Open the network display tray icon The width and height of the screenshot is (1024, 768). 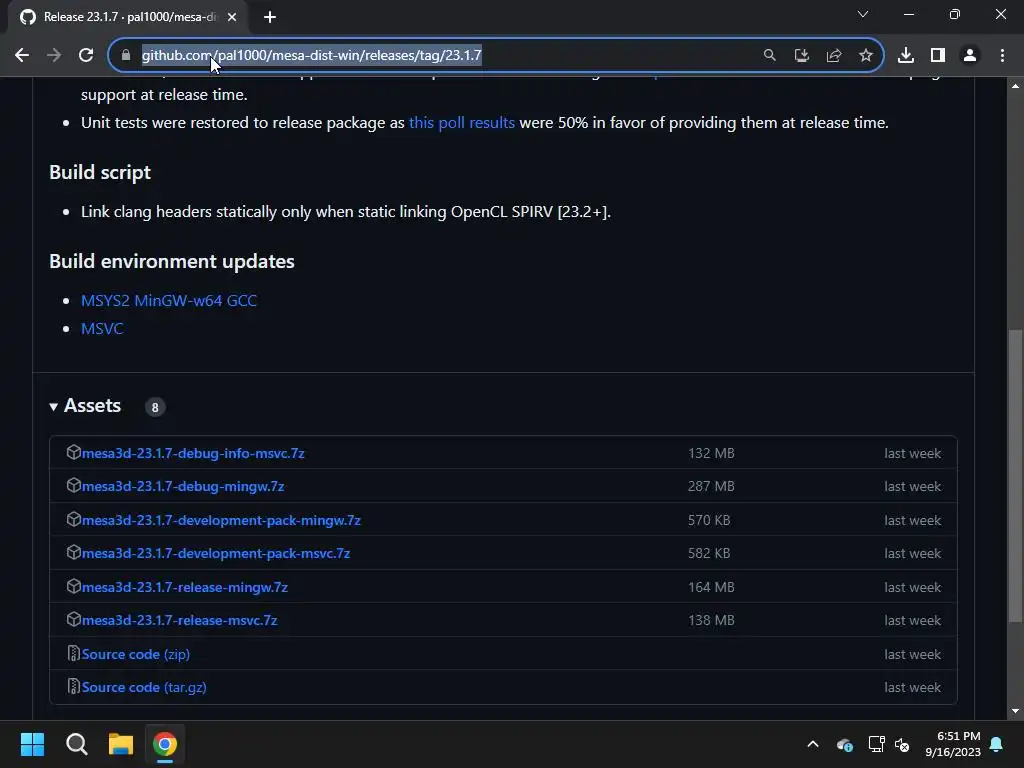[876, 744]
